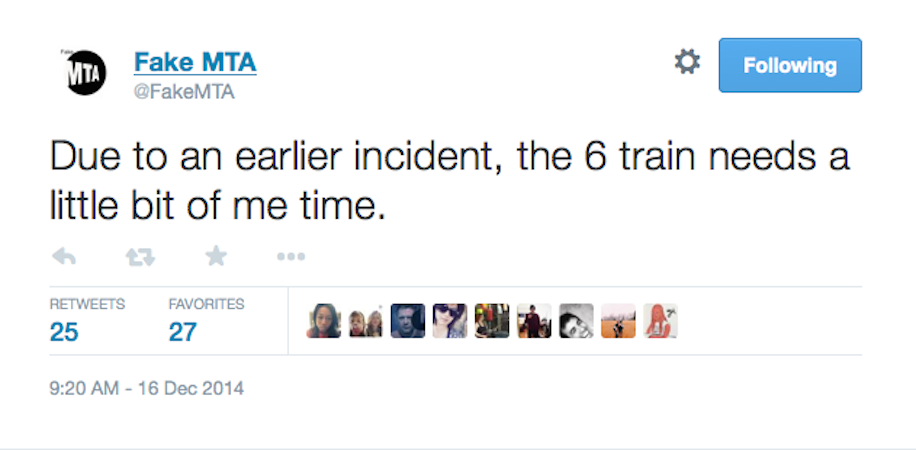Click the tweet text about the 6 train
The width and height of the screenshot is (916, 450).
450,178
